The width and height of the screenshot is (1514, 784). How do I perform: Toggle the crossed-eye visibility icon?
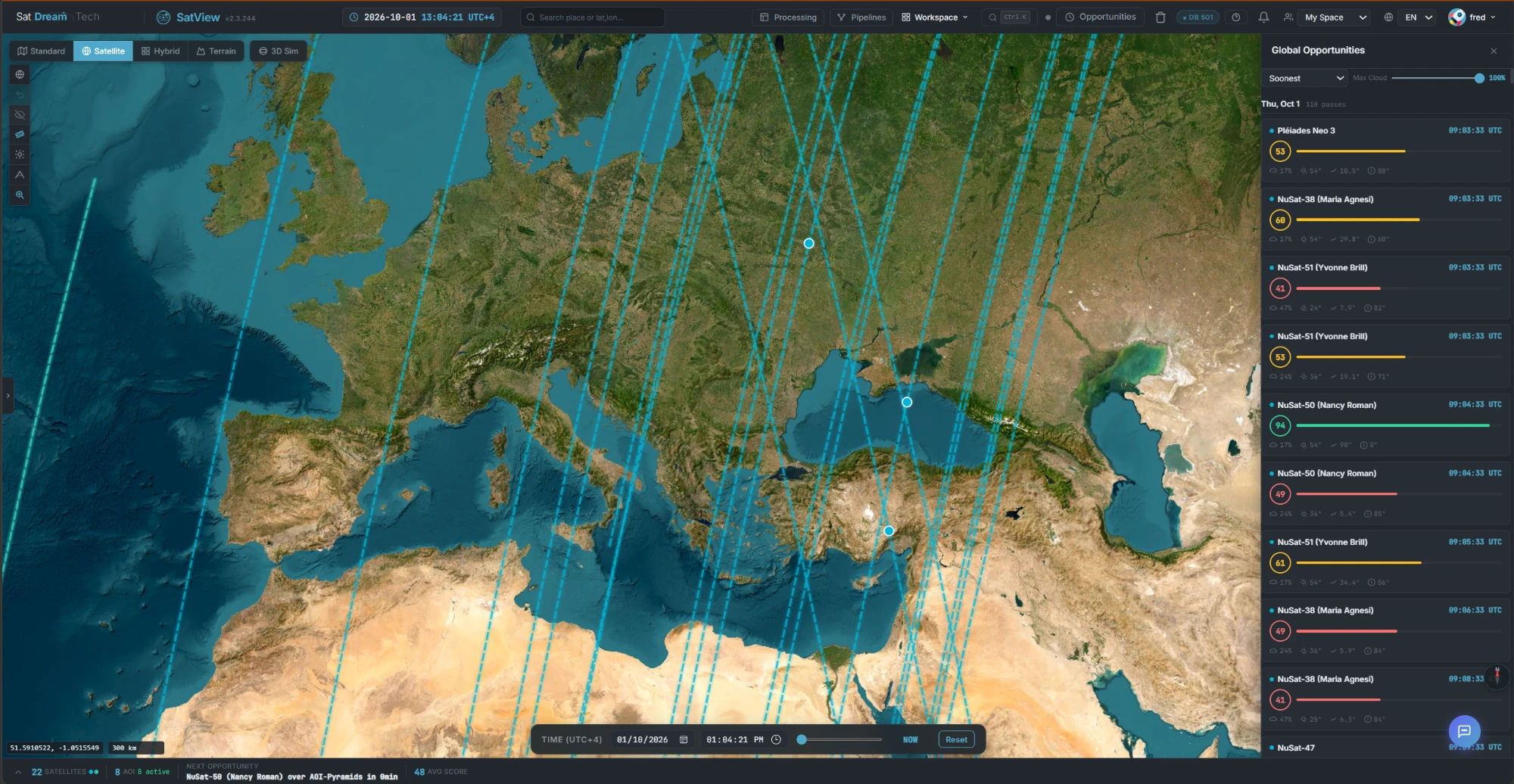coord(20,115)
